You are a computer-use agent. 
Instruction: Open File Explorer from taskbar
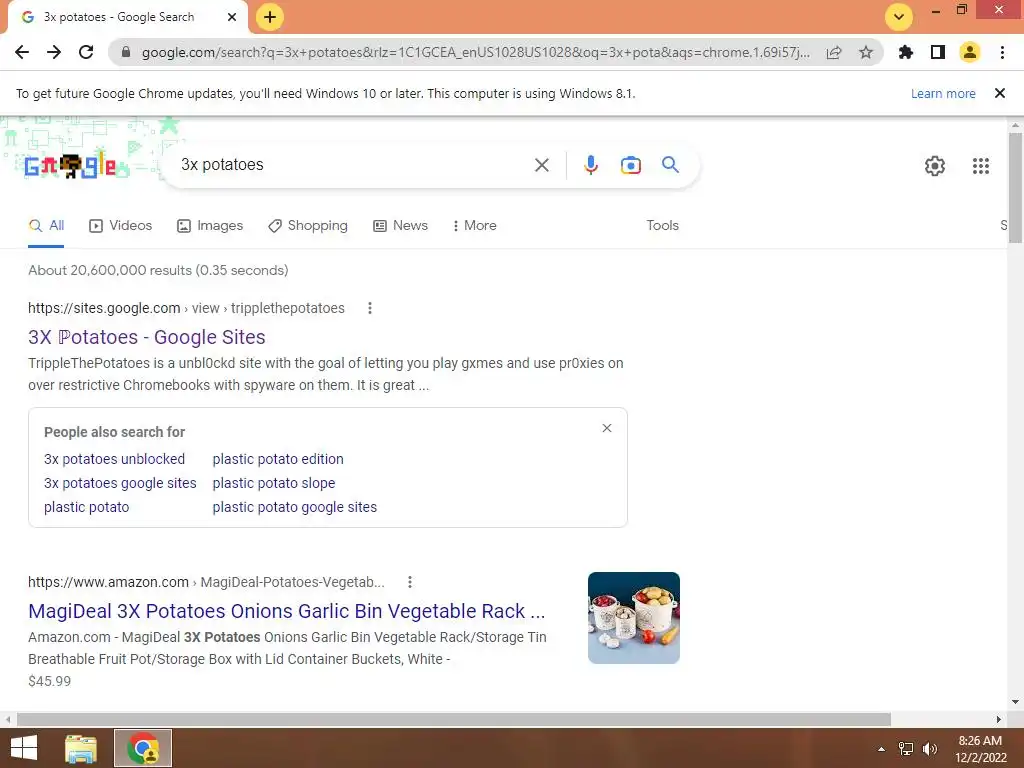[81, 748]
